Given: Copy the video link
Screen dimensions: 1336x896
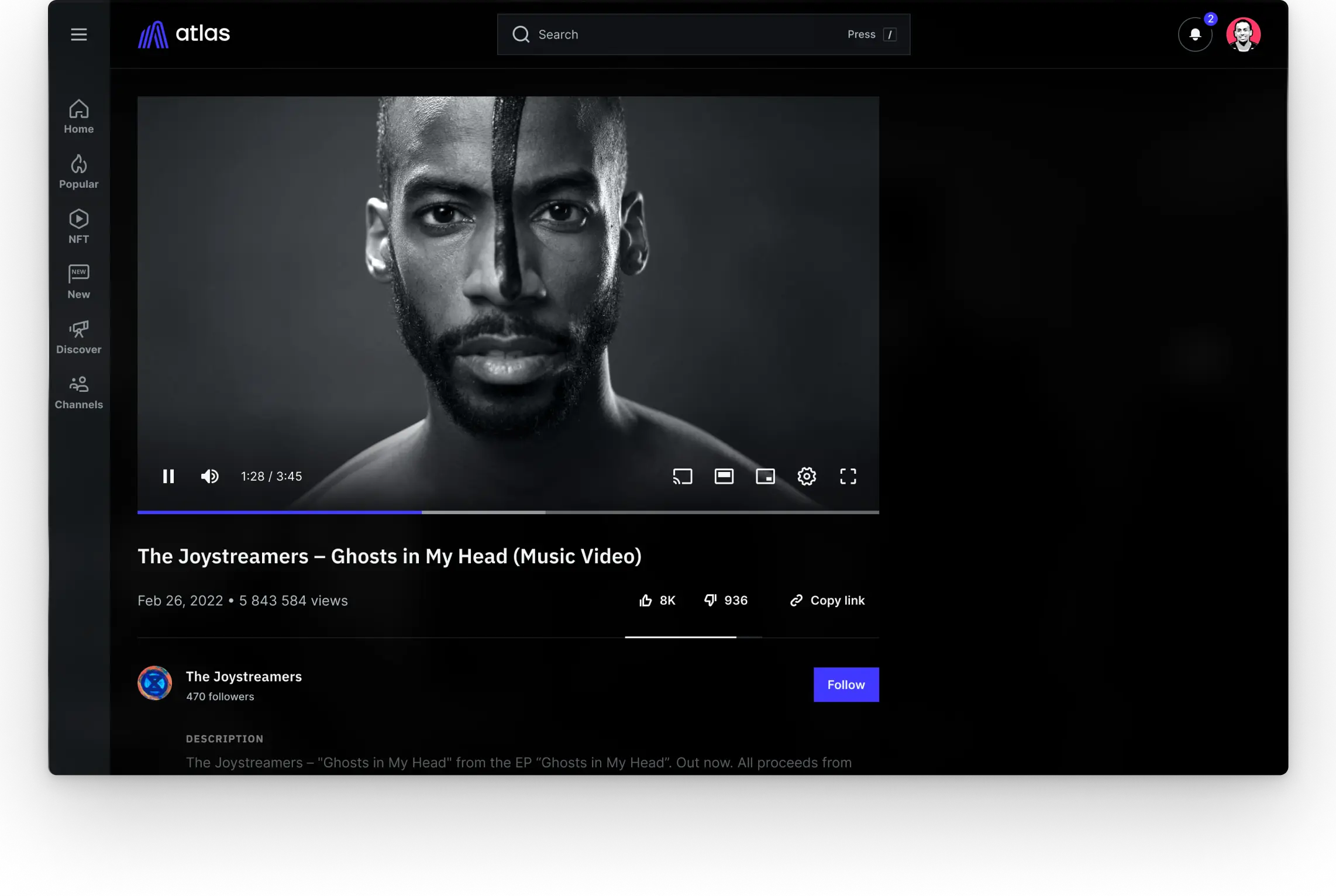Looking at the screenshot, I should coord(827,600).
